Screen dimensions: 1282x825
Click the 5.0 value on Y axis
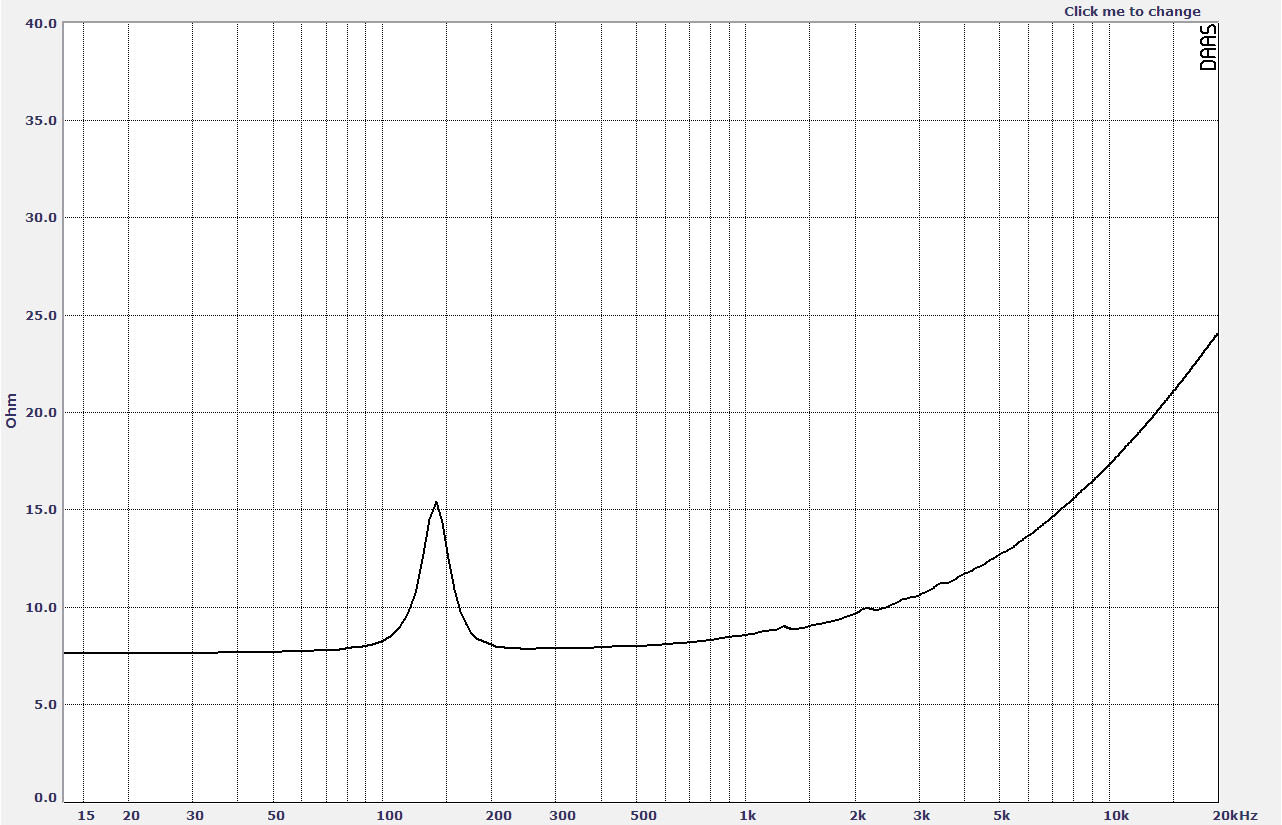(46, 704)
